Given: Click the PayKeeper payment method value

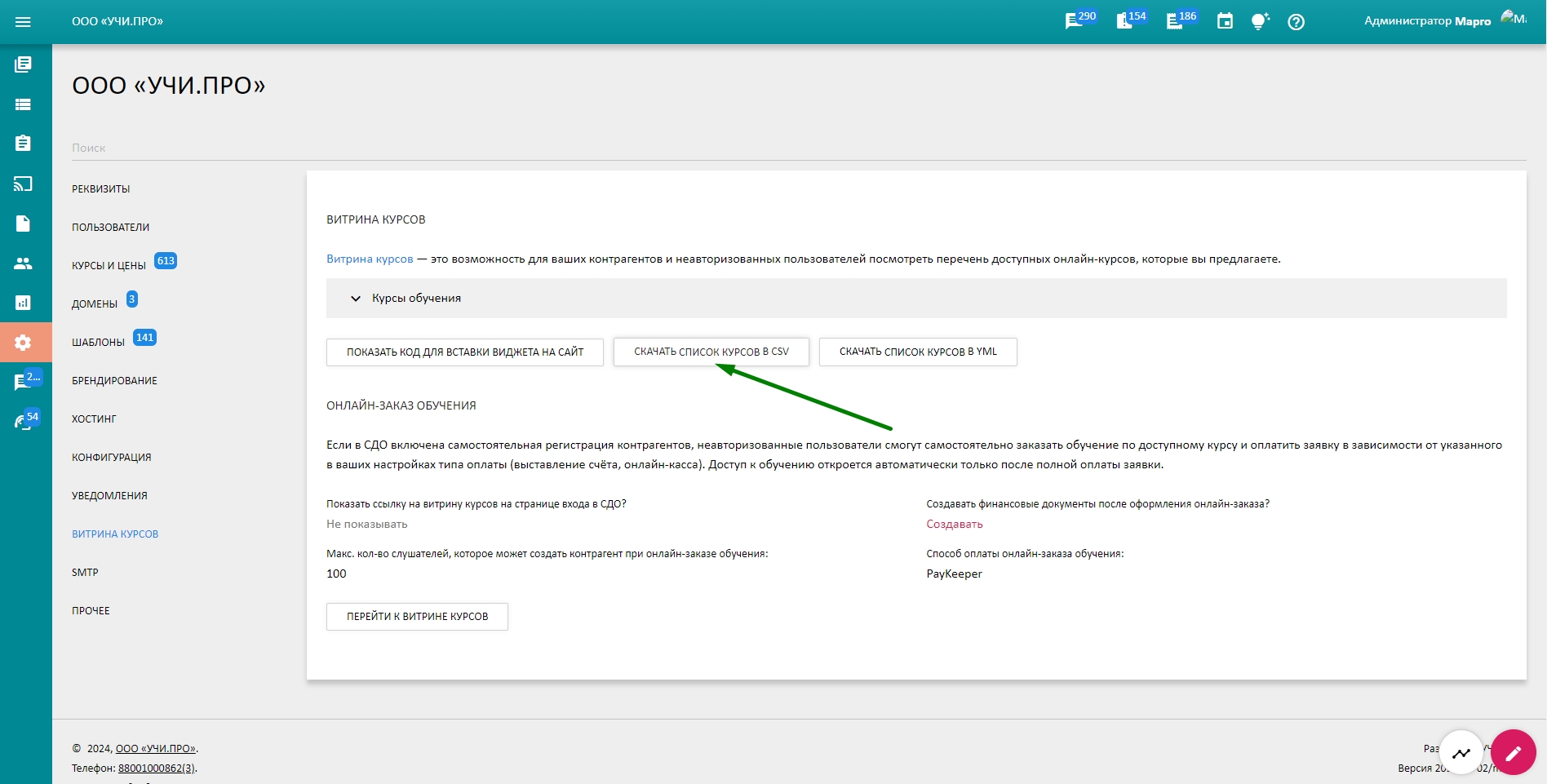Looking at the screenshot, I should [x=955, y=574].
